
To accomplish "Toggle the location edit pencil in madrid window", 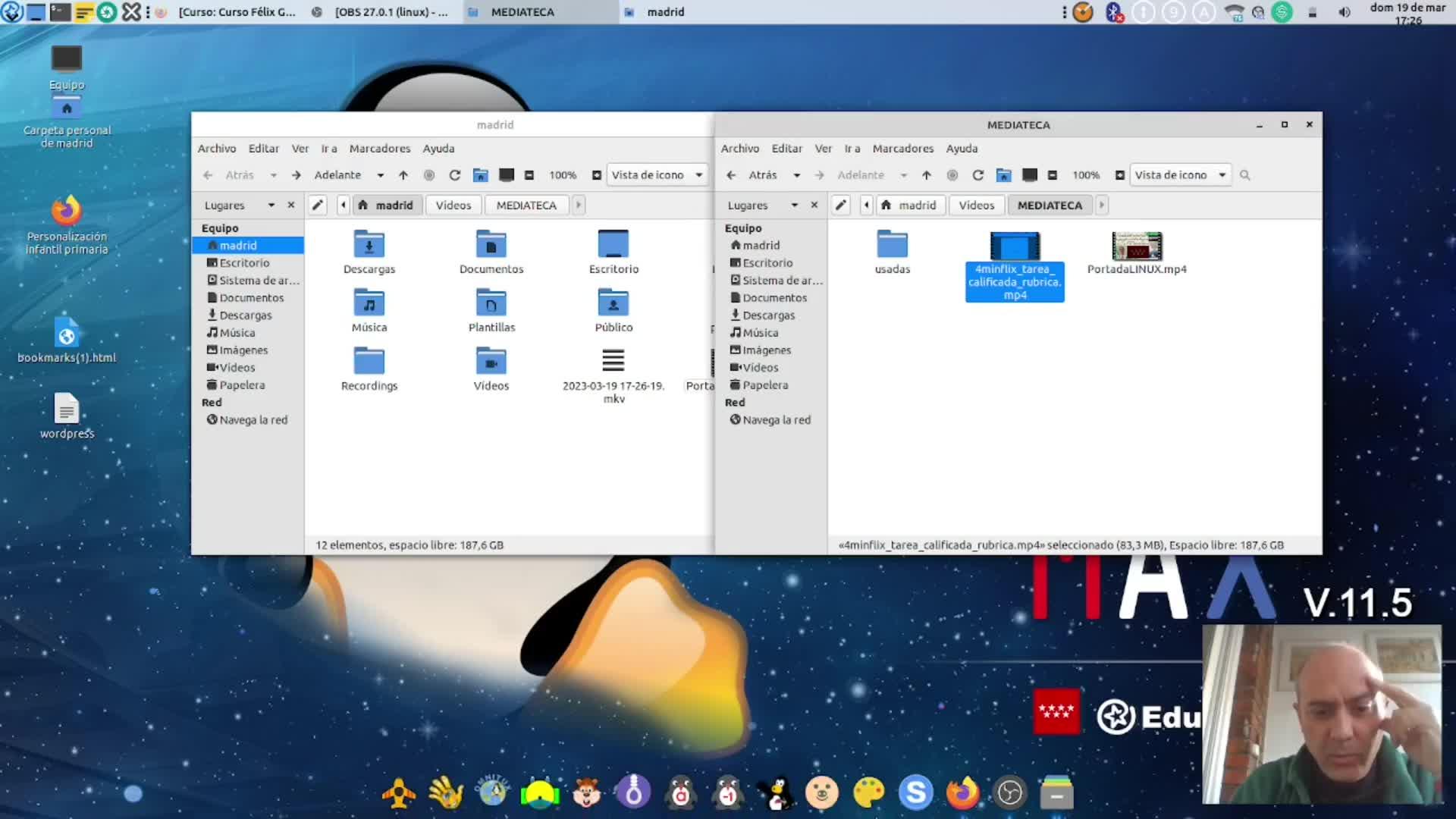I will (x=318, y=205).
